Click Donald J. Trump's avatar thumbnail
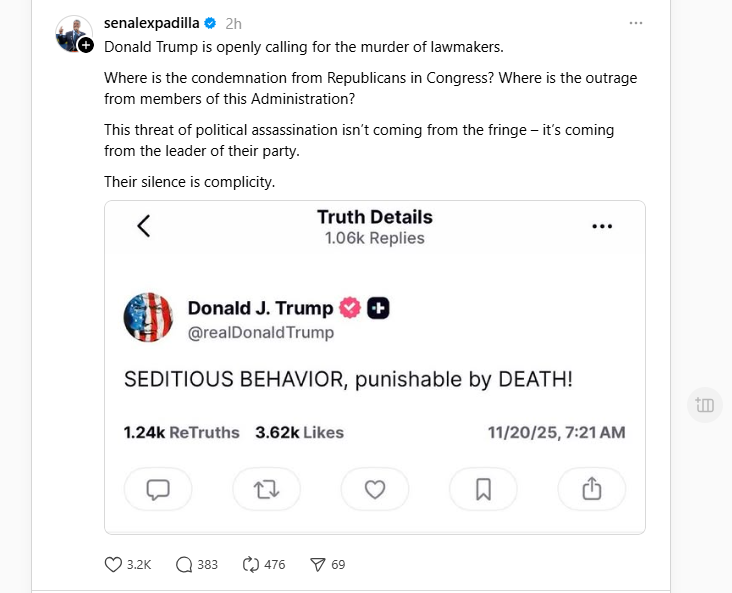Screen dimensions: 732x593 [x=148, y=318]
